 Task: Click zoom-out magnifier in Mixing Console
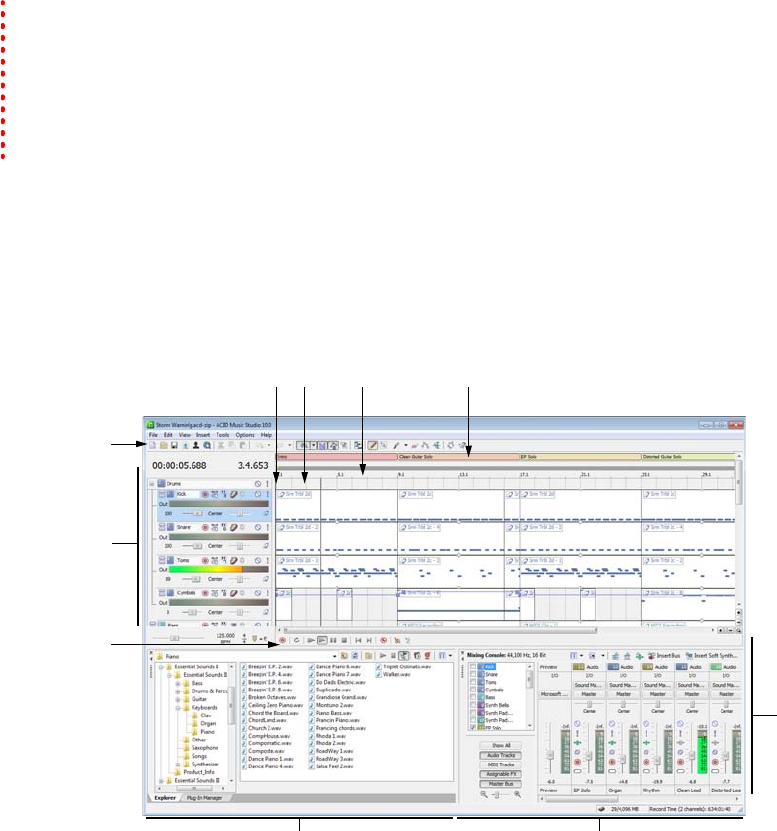(483, 794)
